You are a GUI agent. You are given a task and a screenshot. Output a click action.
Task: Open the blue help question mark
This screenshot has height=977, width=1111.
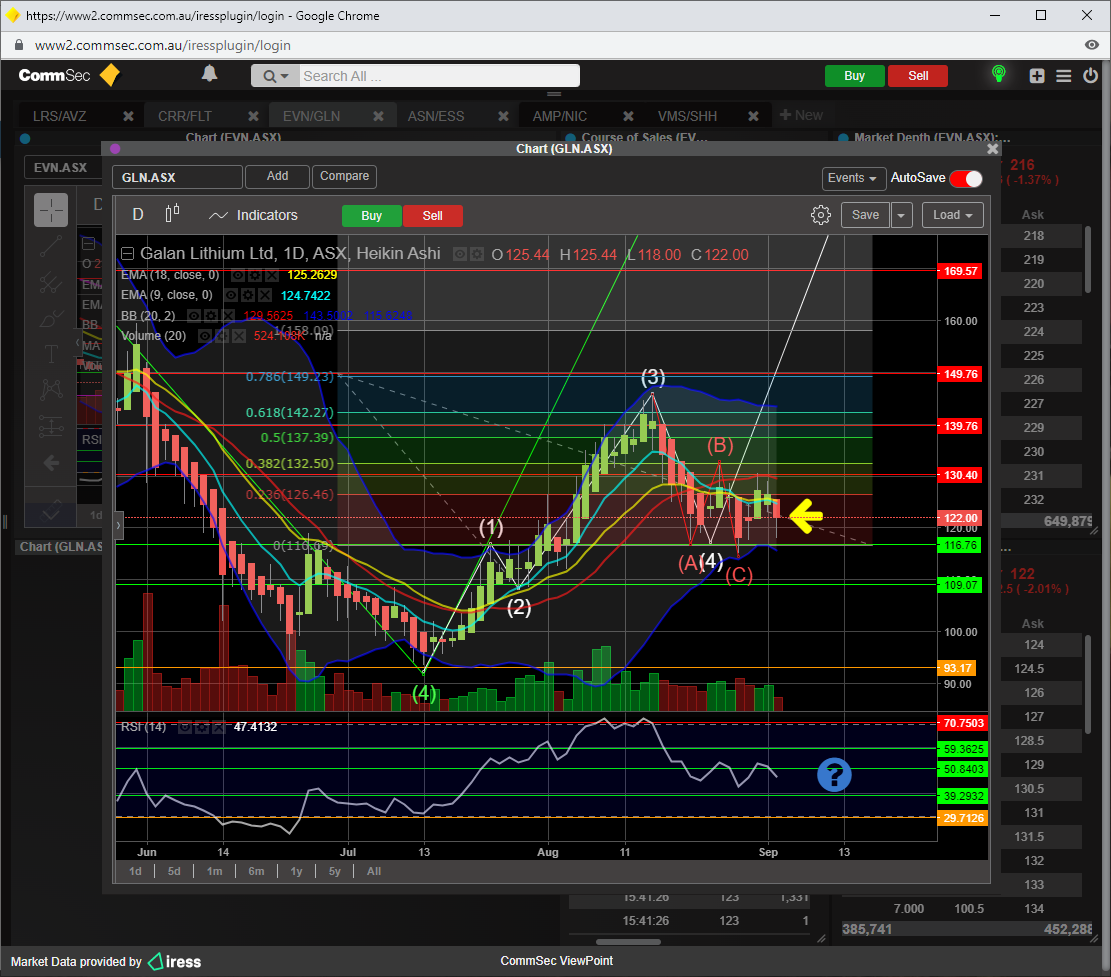[834, 774]
